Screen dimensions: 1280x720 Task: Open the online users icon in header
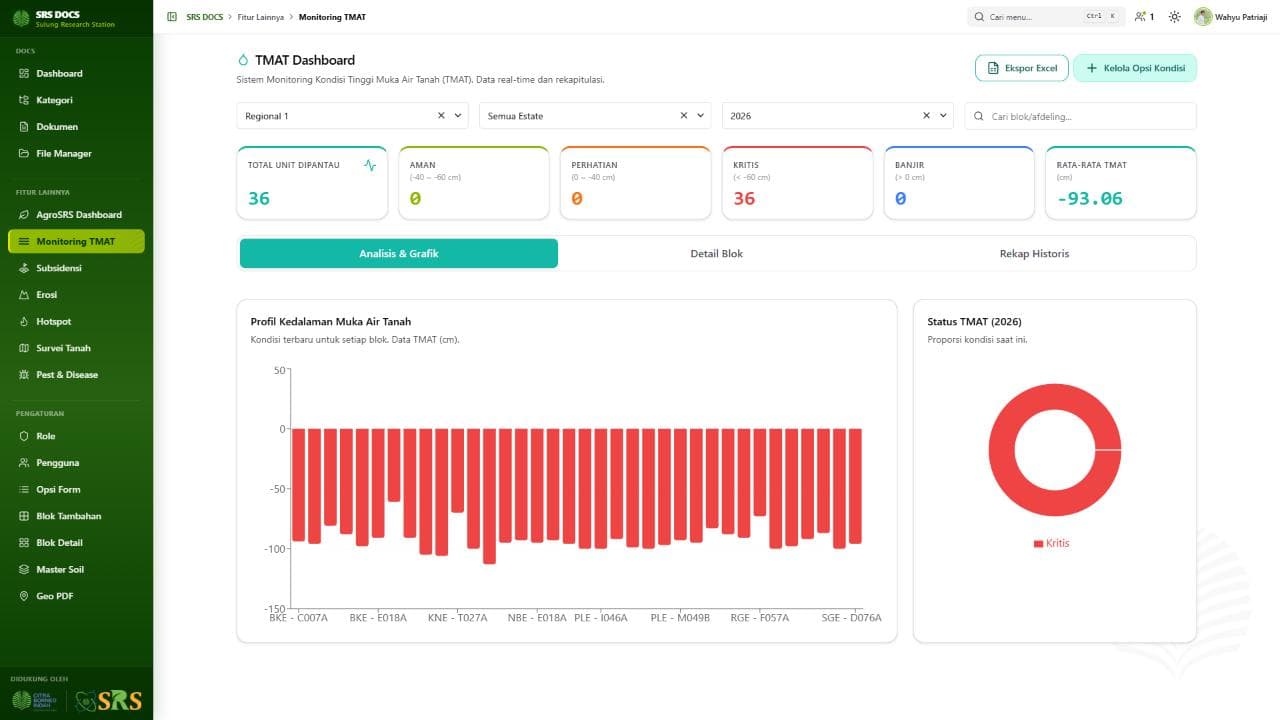click(1140, 17)
